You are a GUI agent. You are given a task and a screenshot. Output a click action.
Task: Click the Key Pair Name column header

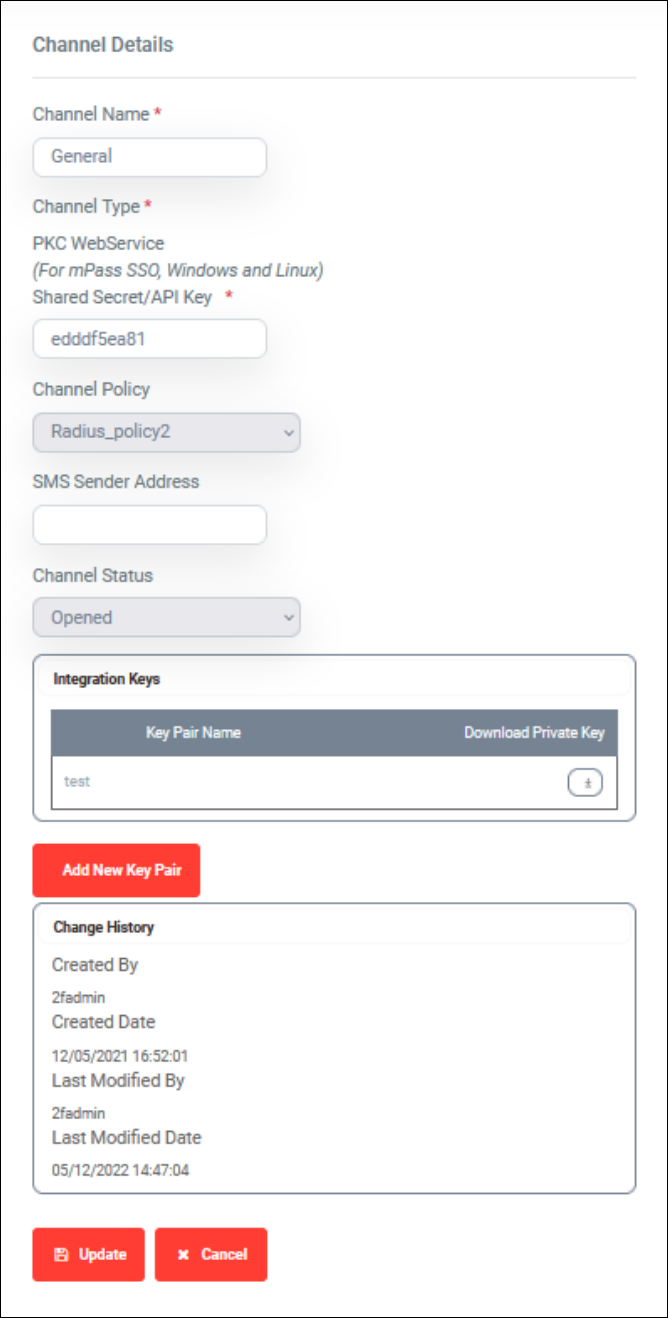coord(193,732)
